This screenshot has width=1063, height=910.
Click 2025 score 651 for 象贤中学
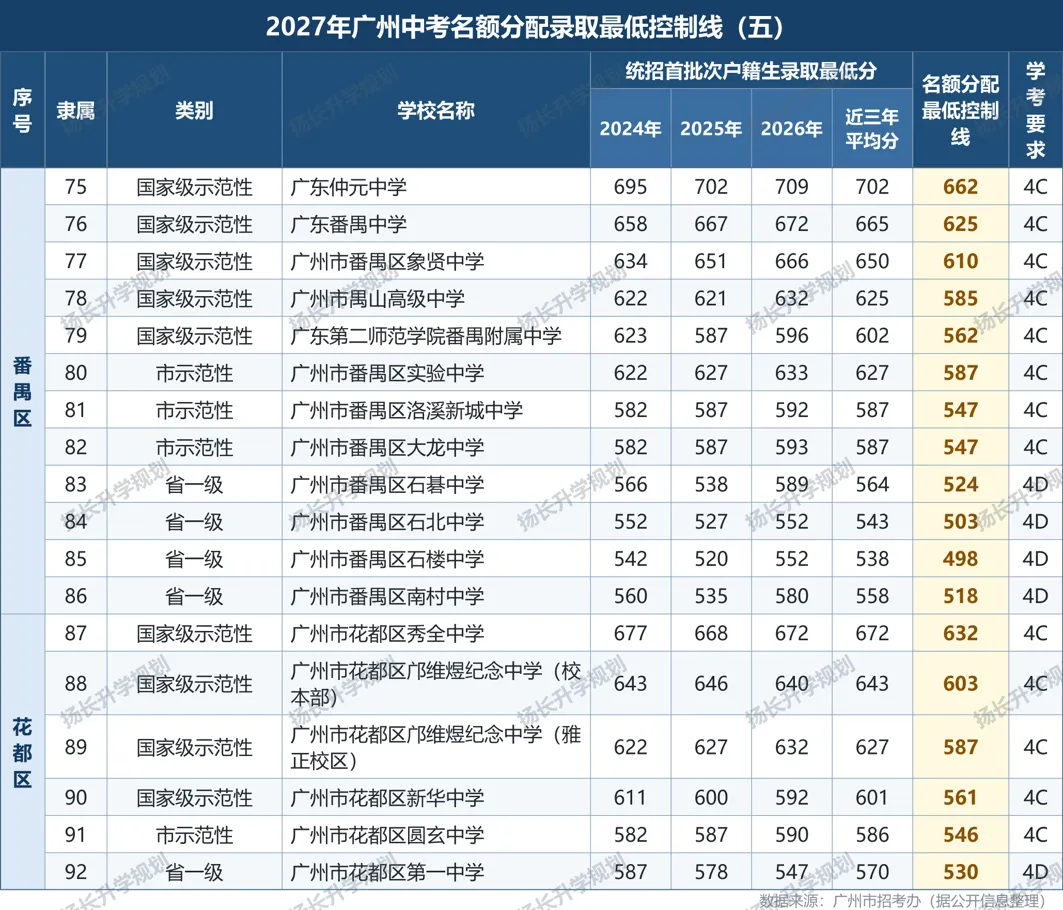coord(711,262)
